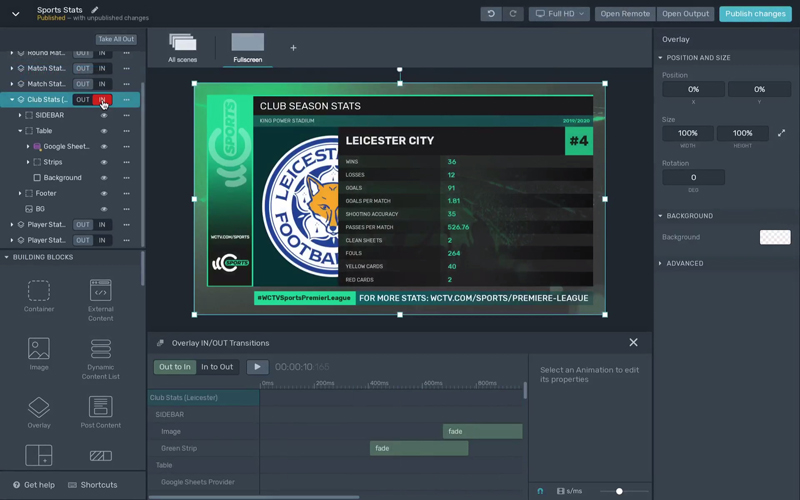The width and height of the screenshot is (800, 500).
Task: Select the Green Strip fade animation block
Action: pyautogui.click(x=419, y=448)
